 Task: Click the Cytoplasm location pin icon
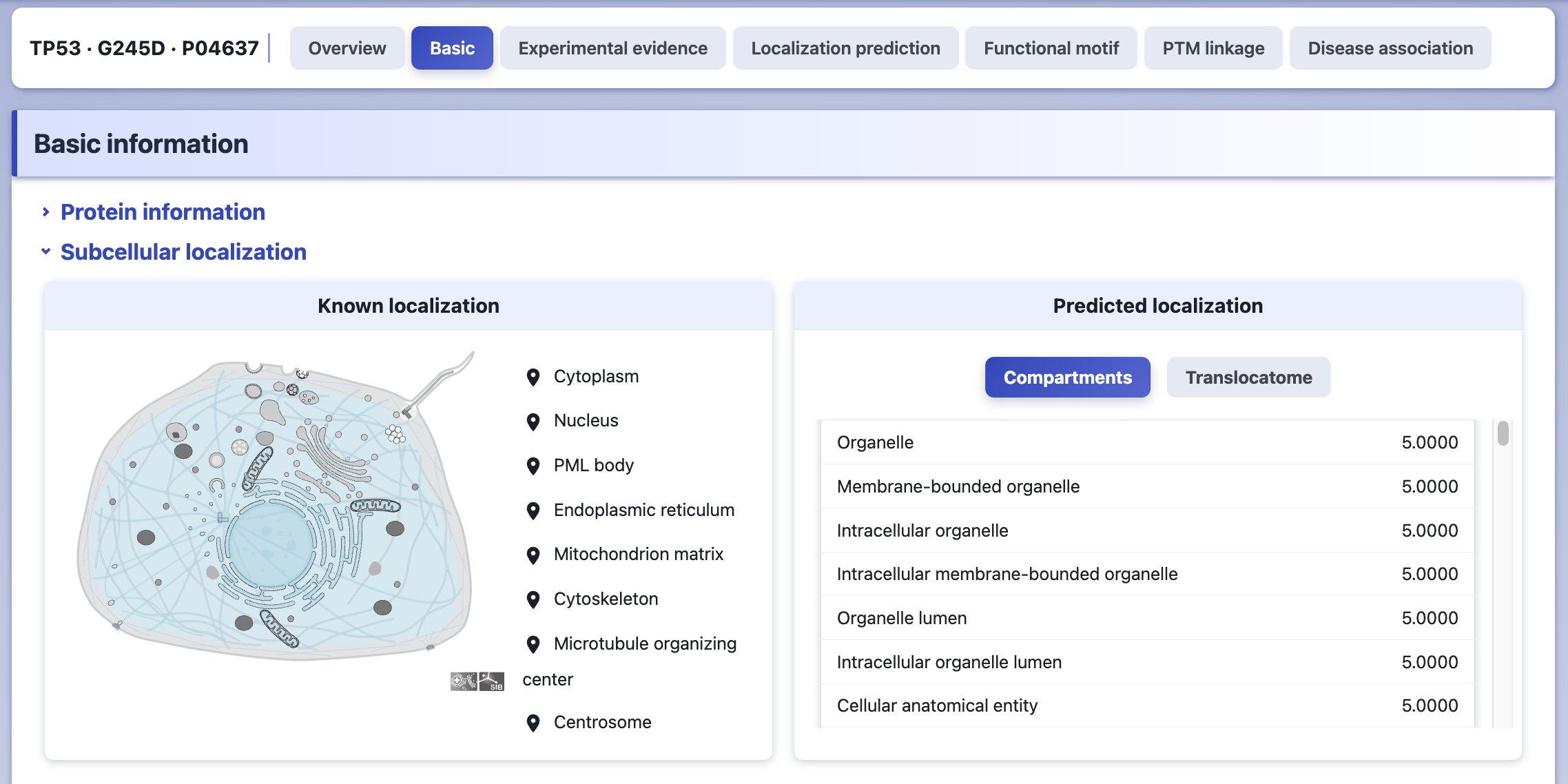[533, 377]
